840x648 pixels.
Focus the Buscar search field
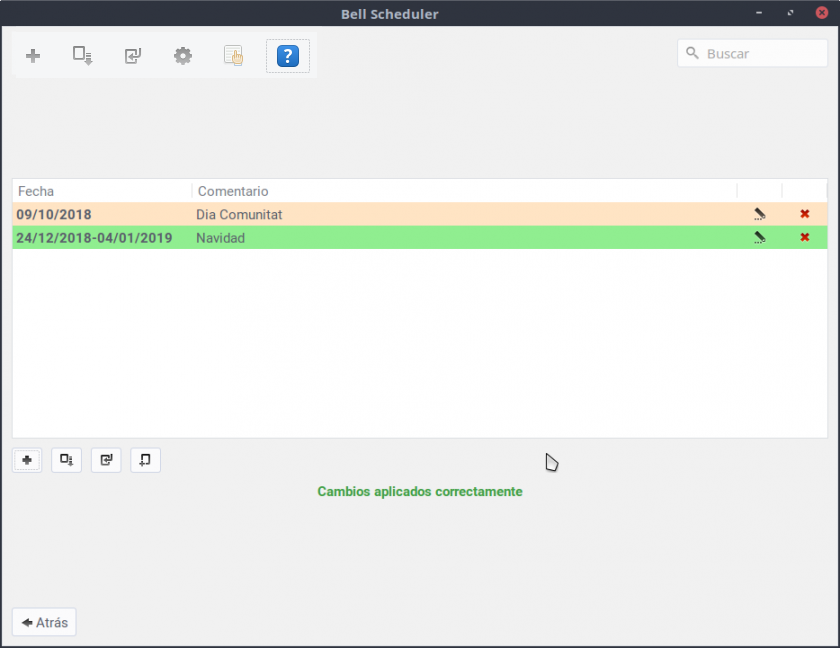pyautogui.click(x=760, y=54)
